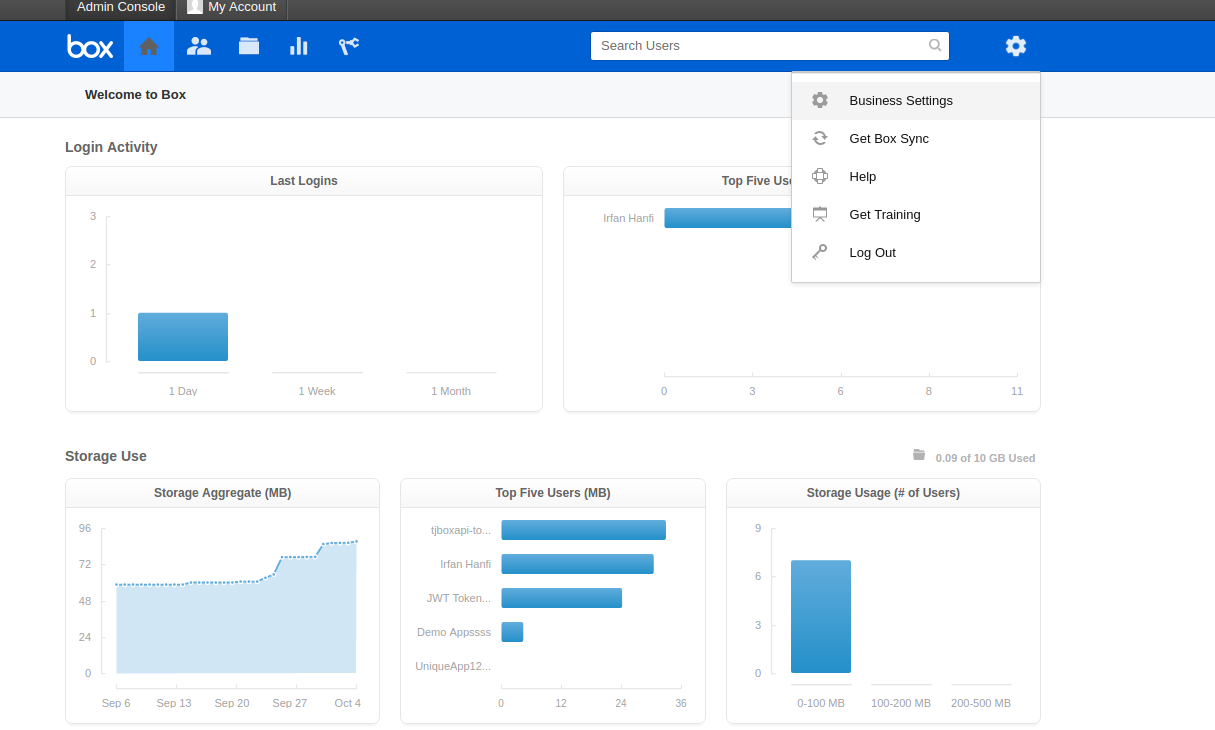
Task: Click the 1 Day logins bar
Action: pos(183,337)
